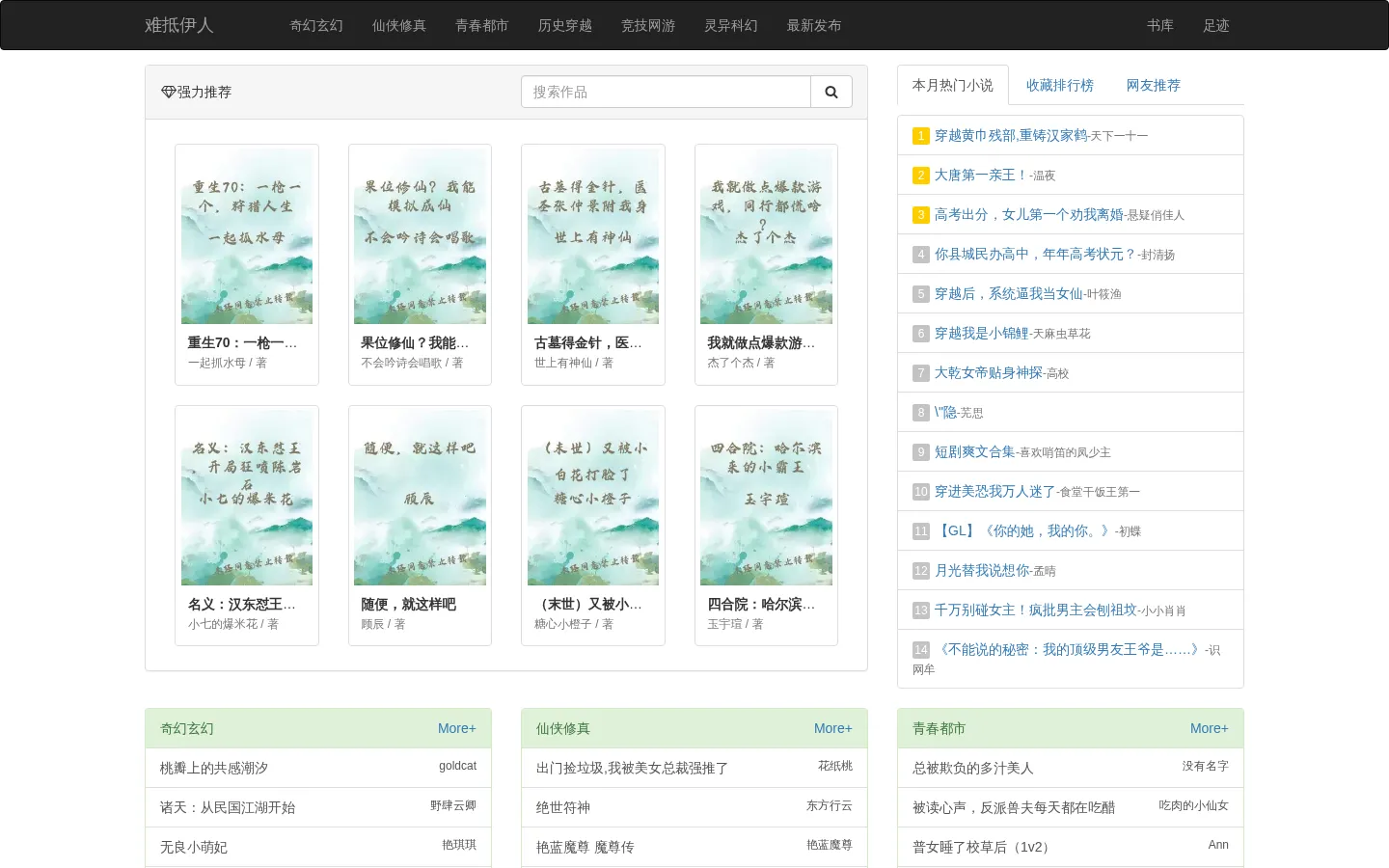This screenshot has height=868, width=1389.
Task: Open rank 1 novel 穿越黄巾残部
Action: 1011,135
